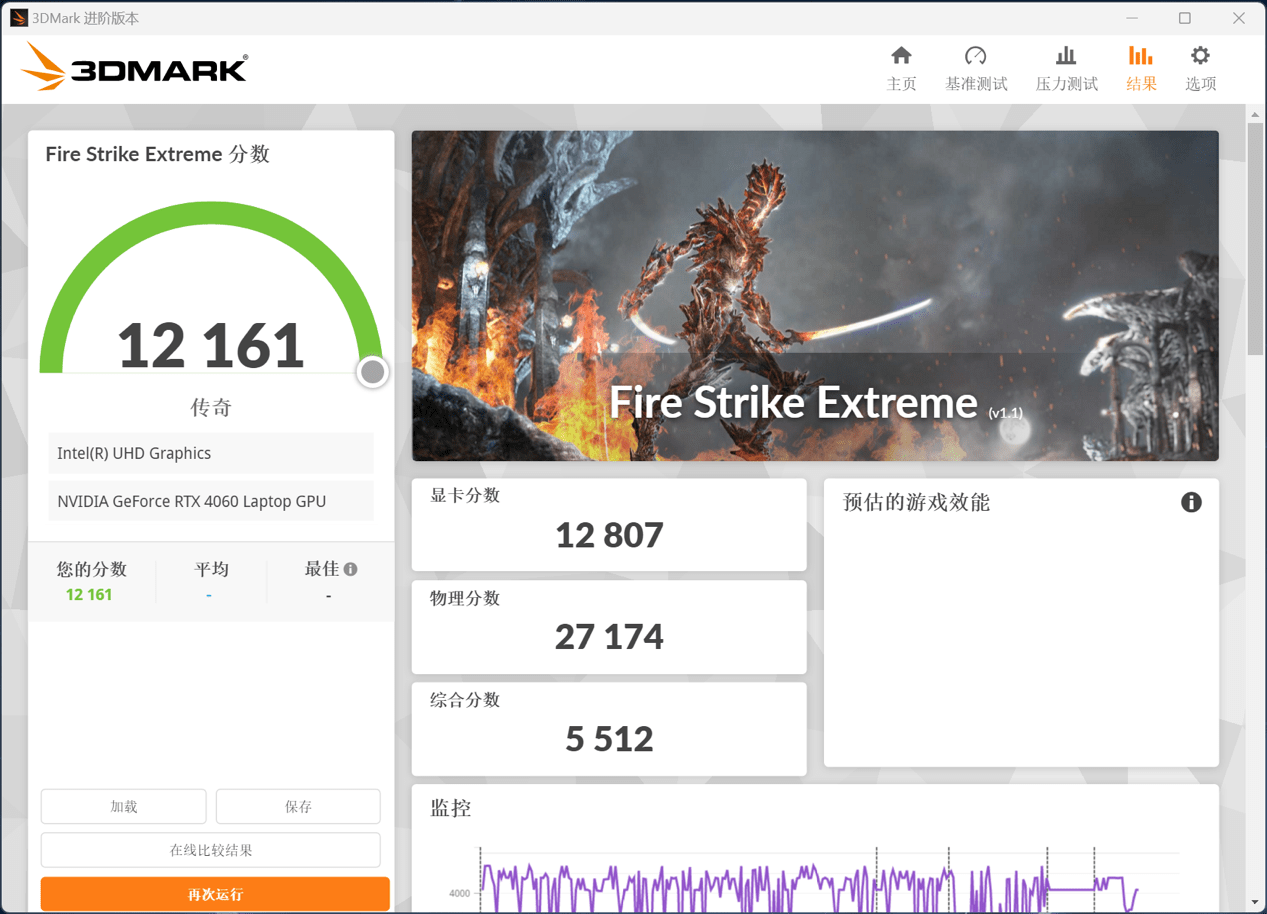Go to the 主页 home tab
Screen dimensions: 1267x914
tap(901, 69)
